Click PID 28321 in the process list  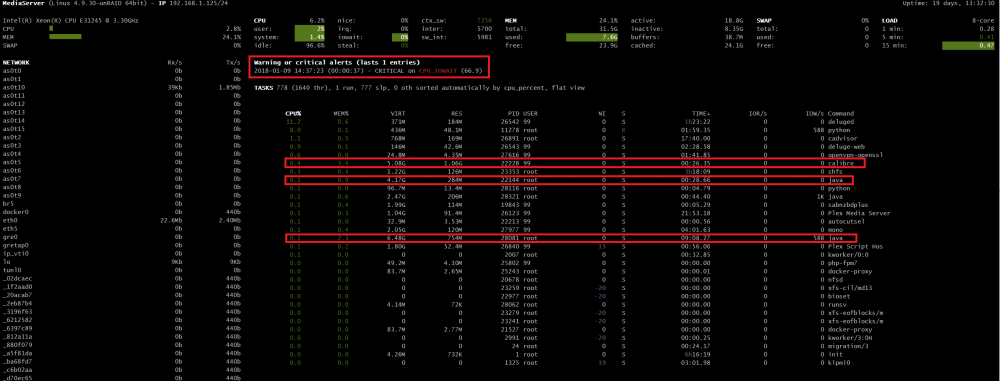pyautogui.click(x=509, y=197)
